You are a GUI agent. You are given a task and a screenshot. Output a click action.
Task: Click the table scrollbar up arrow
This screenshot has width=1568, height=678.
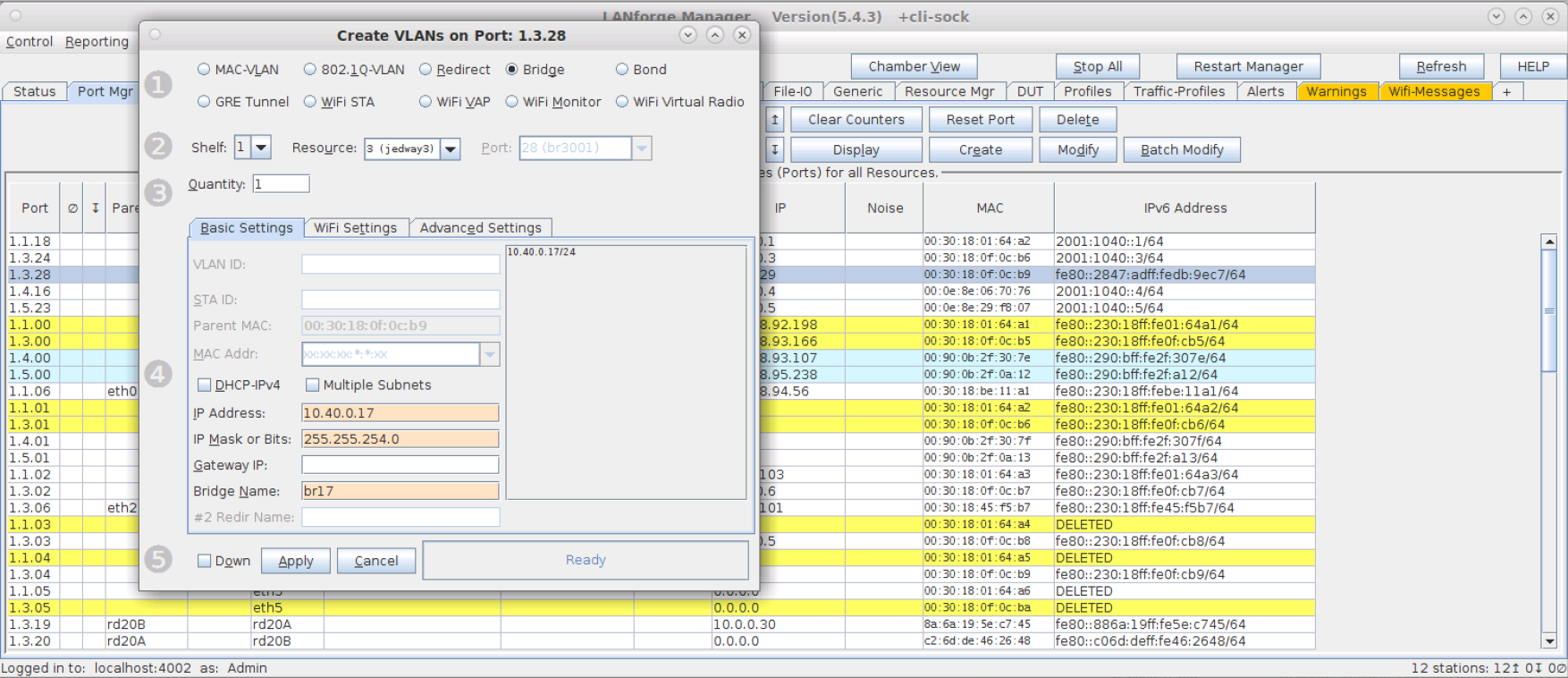(x=1550, y=242)
